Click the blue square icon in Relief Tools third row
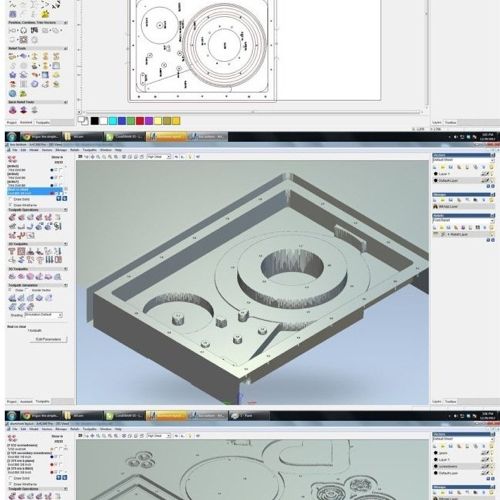 tap(45, 75)
